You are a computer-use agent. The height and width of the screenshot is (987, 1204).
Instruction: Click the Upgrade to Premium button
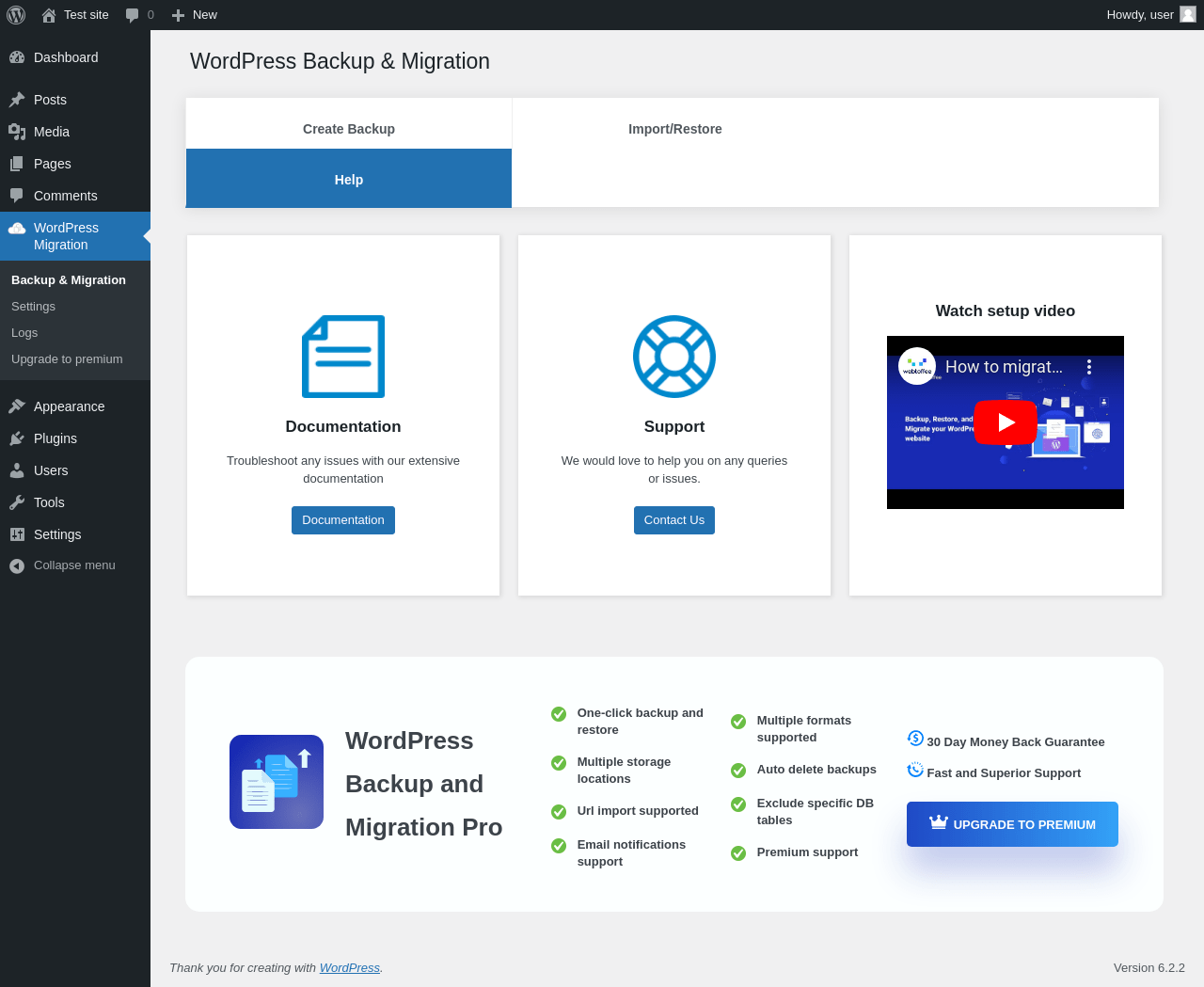[x=1012, y=824]
